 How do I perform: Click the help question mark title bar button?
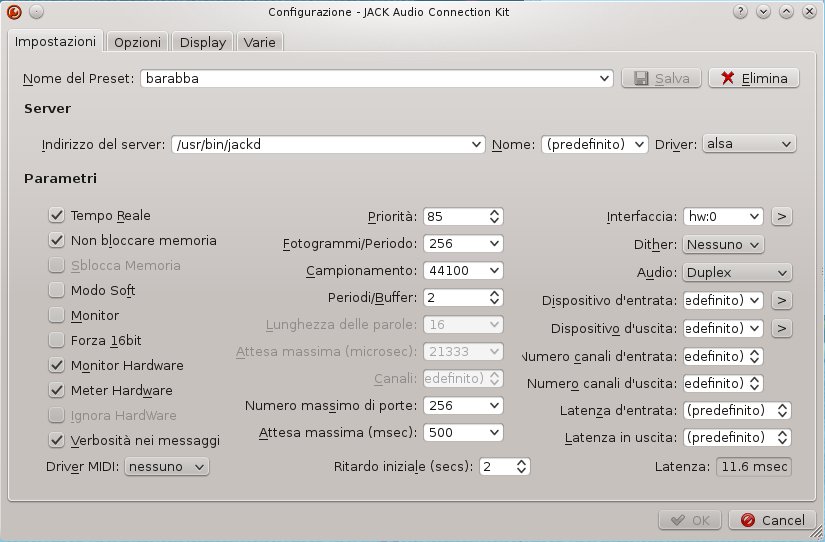point(742,12)
